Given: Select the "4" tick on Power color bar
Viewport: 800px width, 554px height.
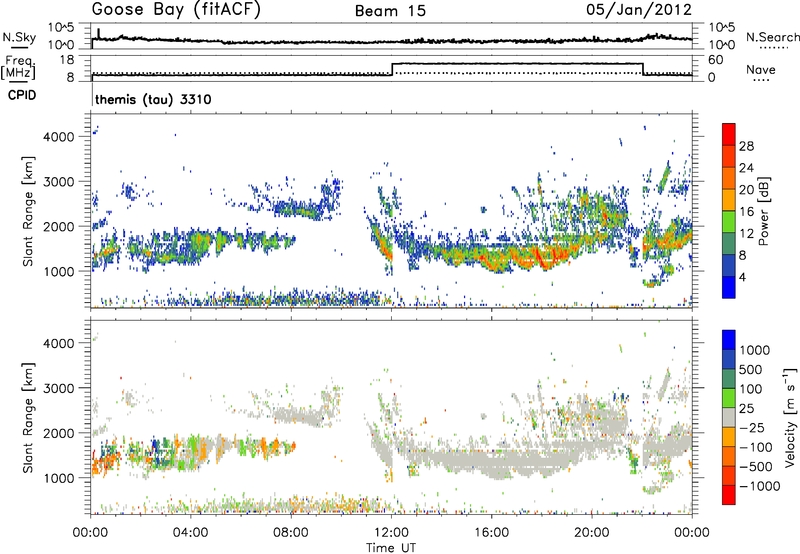Looking at the screenshot, I should [x=743, y=277].
